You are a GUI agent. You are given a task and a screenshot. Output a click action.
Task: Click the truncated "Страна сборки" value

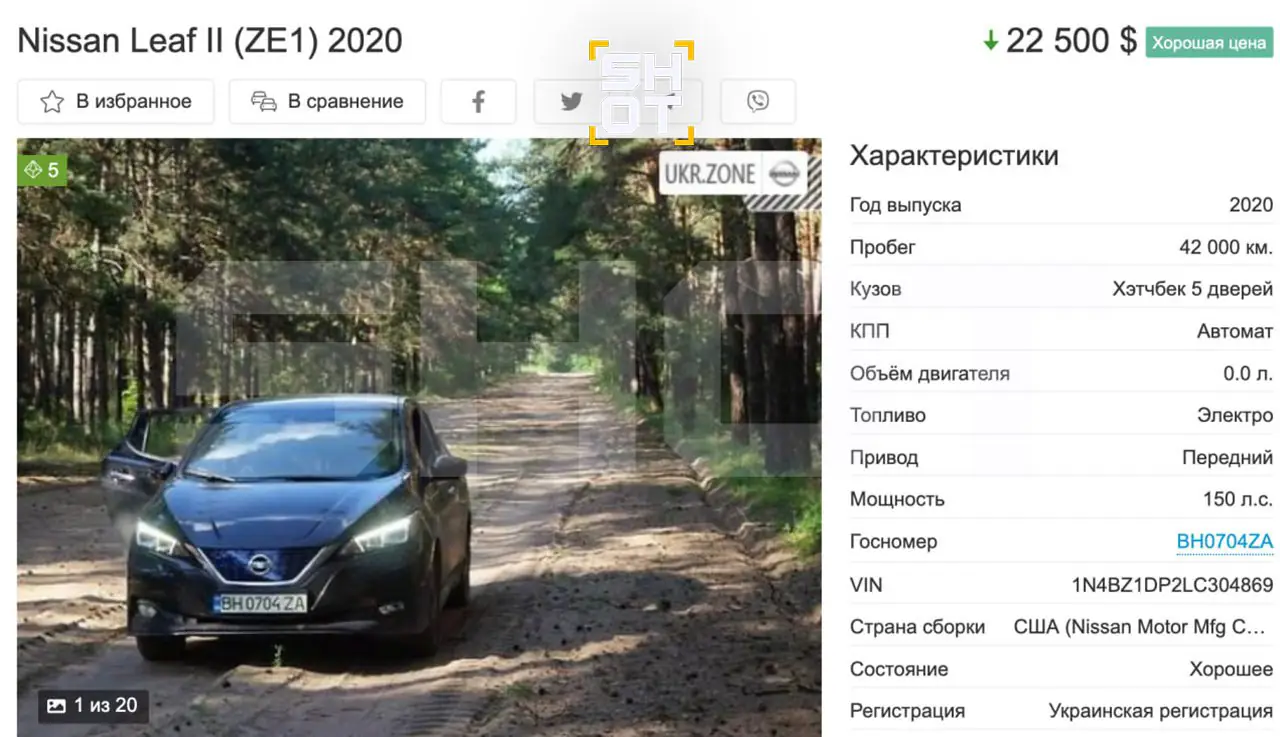pyautogui.click(x=1142, y=627)
